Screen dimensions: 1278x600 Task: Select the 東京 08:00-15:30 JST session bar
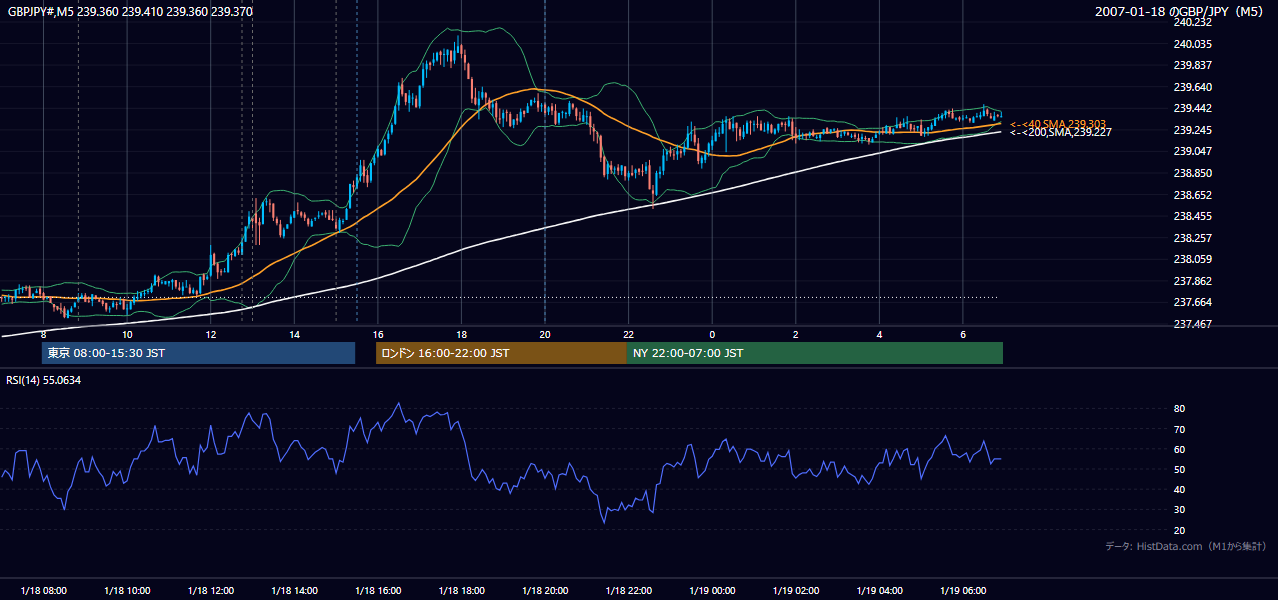click(x=198, y=353)
